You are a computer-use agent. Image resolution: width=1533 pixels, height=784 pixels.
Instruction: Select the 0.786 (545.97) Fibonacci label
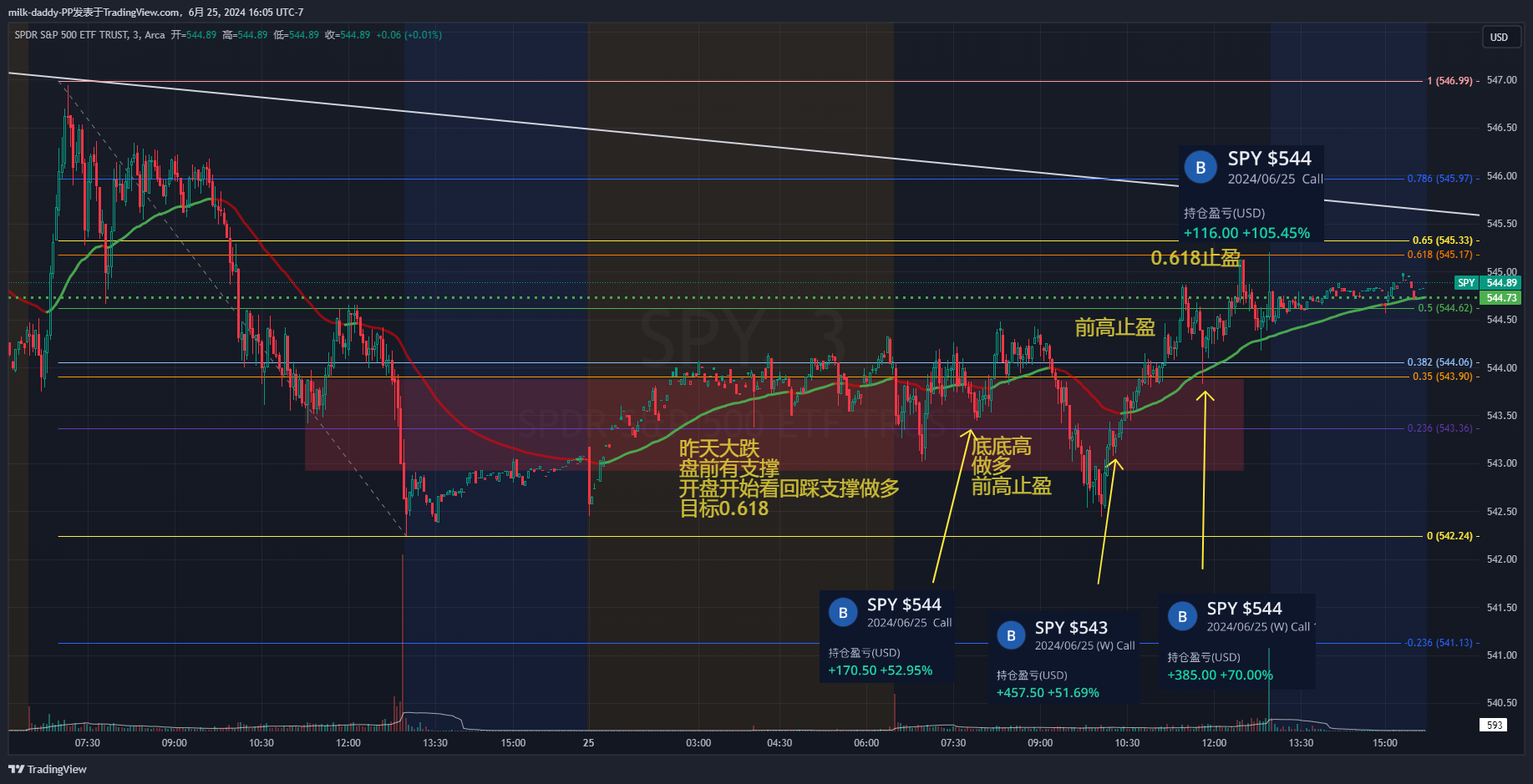point(1439,179)
